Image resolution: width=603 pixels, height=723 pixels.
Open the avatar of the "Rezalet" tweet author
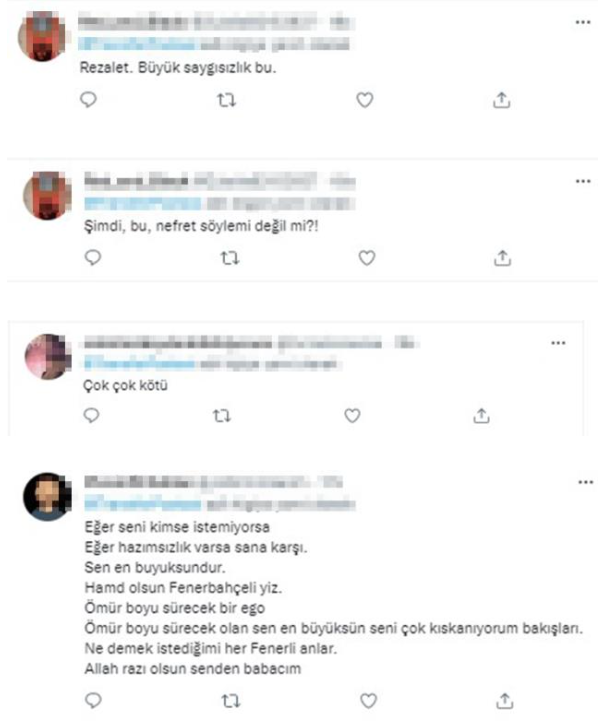coord(42,37)
